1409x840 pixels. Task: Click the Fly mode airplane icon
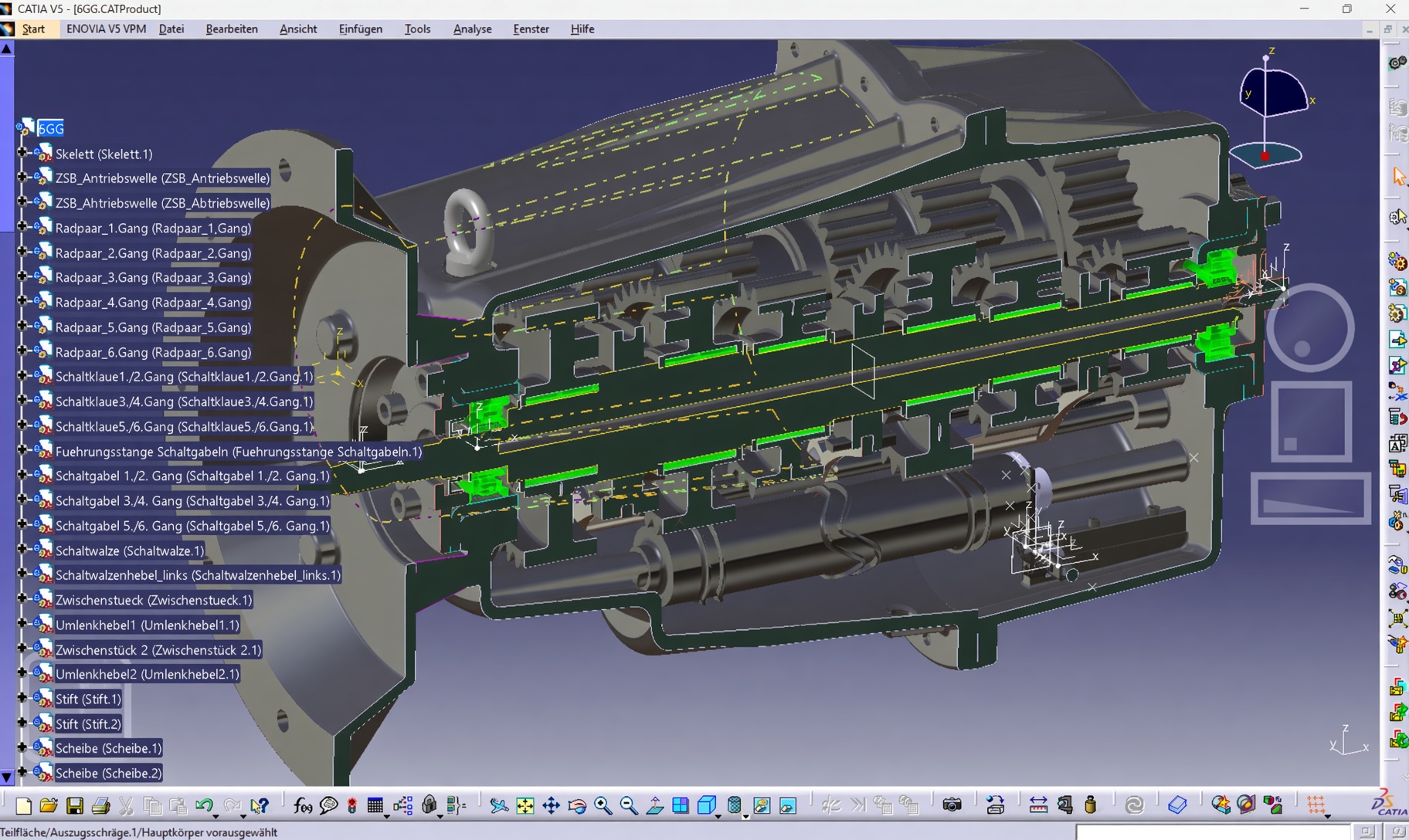(499, 806)
